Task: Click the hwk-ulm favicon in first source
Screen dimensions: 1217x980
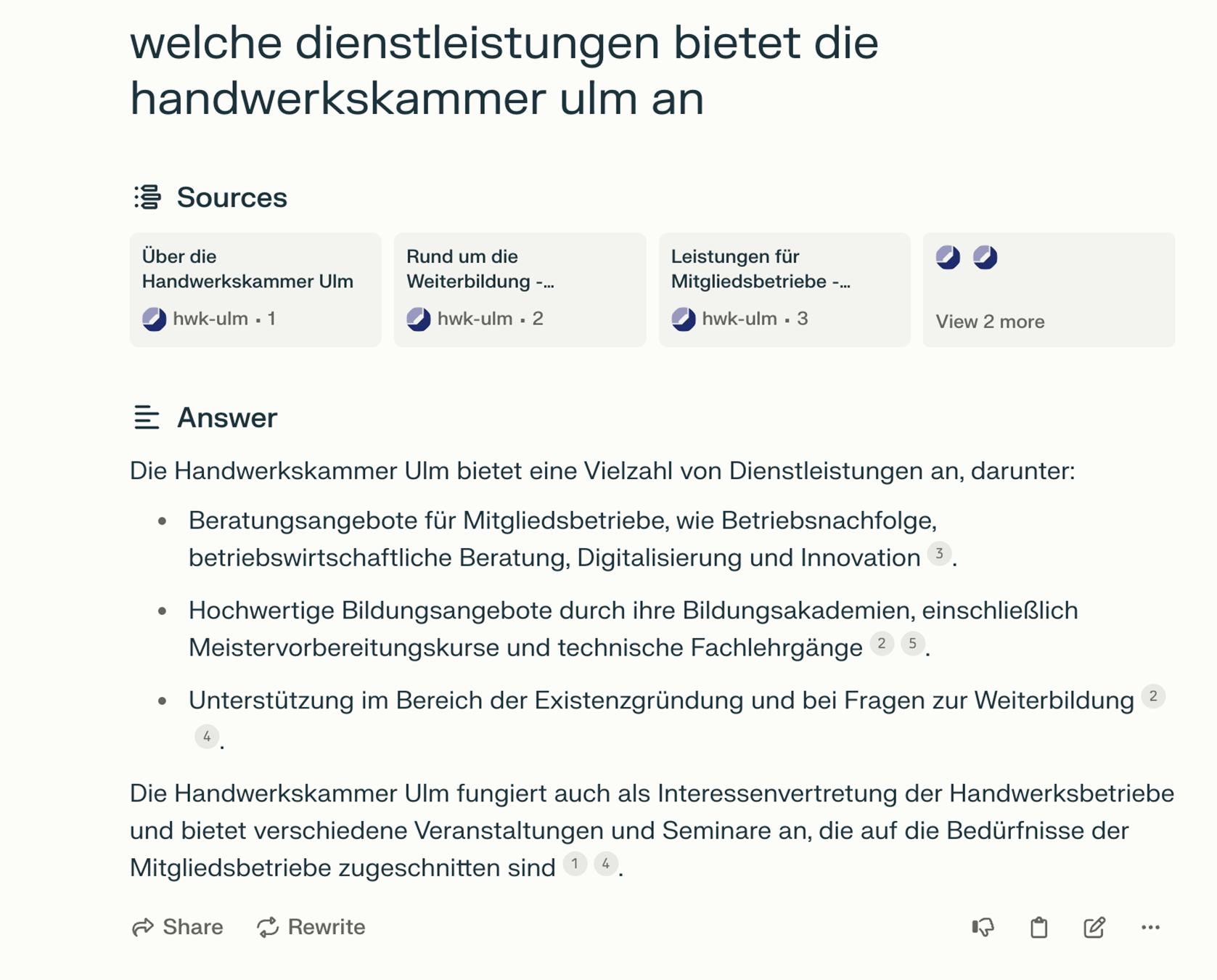Action: coord(154,319)
